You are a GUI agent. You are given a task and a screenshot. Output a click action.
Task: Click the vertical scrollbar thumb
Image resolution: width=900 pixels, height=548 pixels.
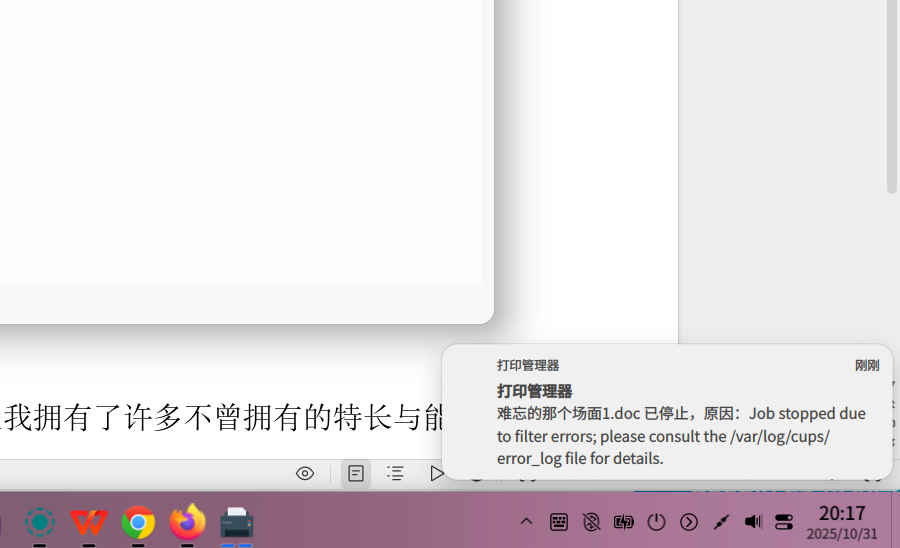pyautogui.click(x=892, y=96)
